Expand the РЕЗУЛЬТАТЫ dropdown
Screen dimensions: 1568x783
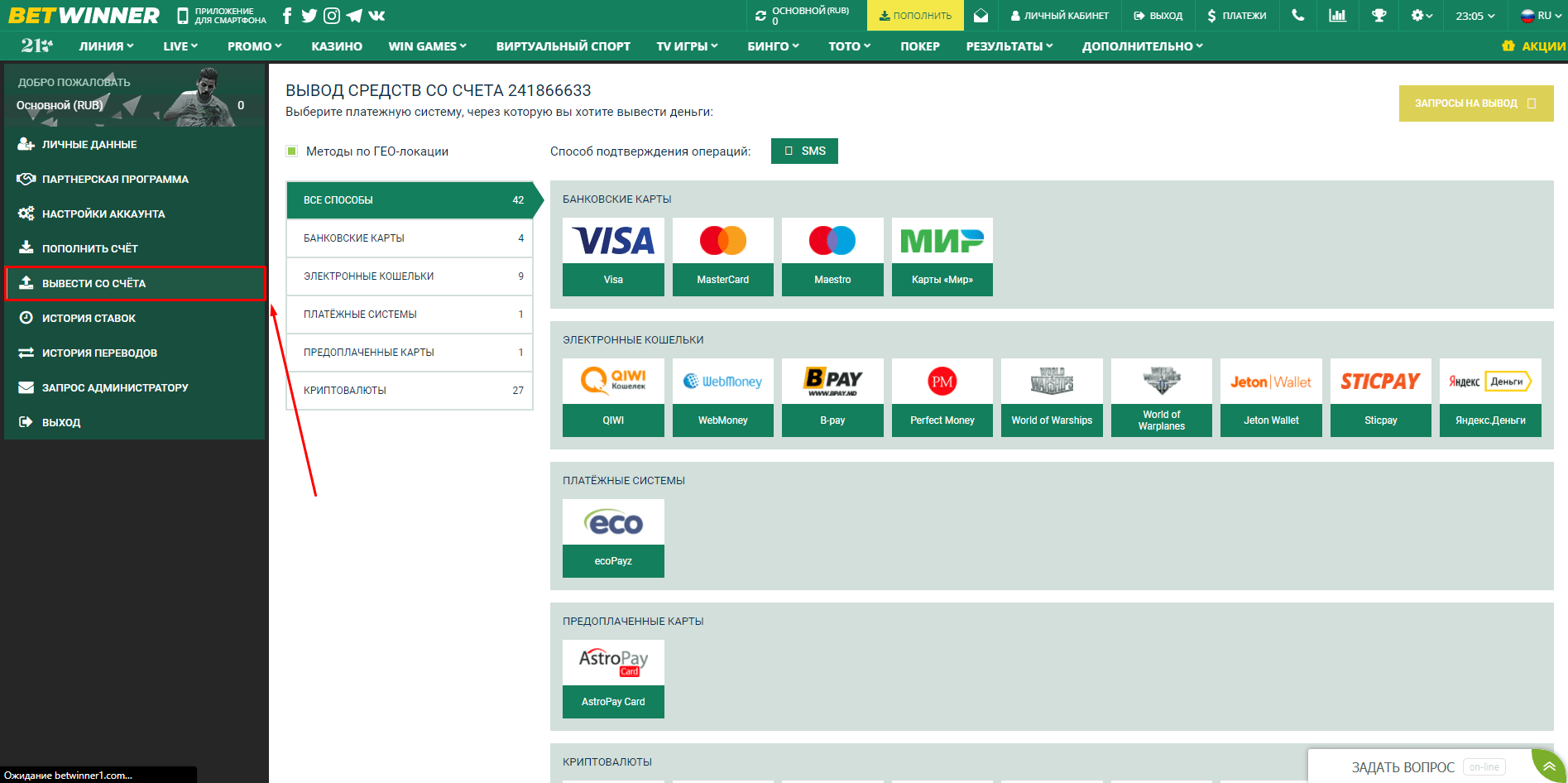point(1009,46)
